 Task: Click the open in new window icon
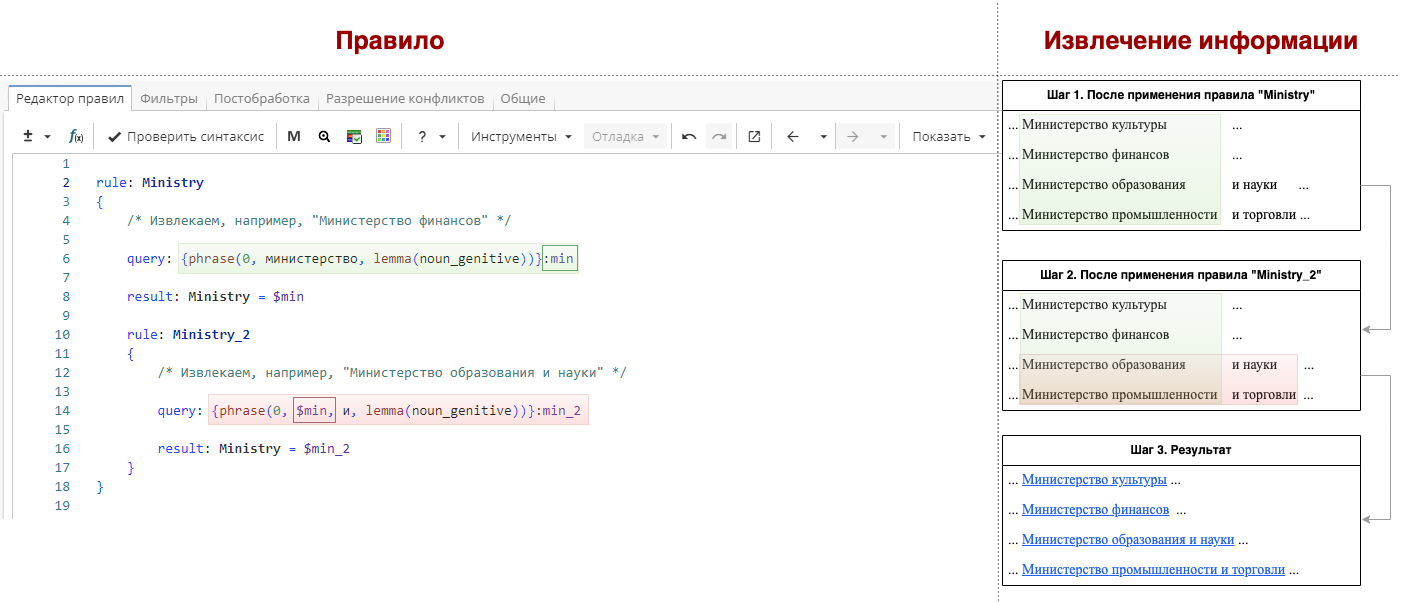(754, 136)
